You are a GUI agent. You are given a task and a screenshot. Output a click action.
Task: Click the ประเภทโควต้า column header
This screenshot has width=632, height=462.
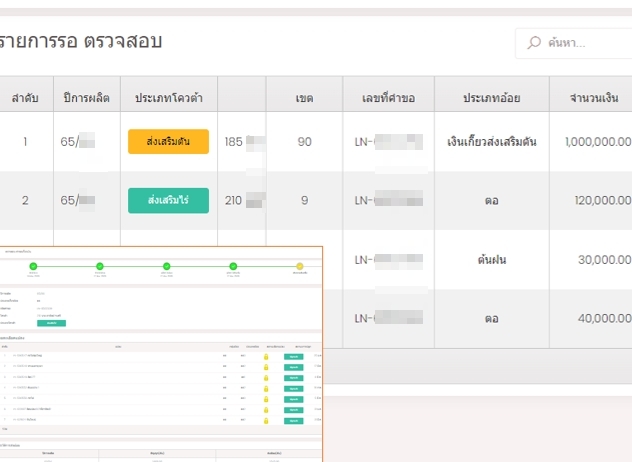(168, 98)
